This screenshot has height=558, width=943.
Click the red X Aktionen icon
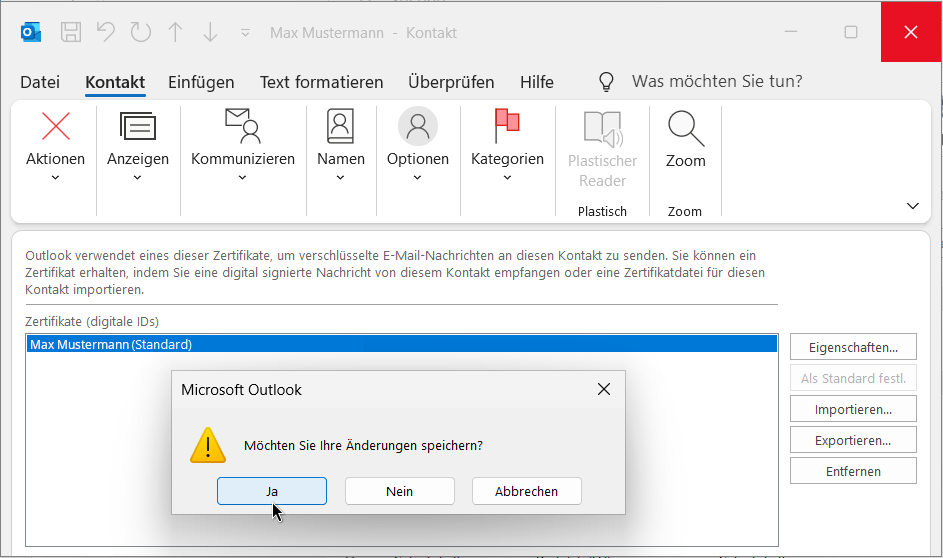pyautogui.click(x=55, y=126)
